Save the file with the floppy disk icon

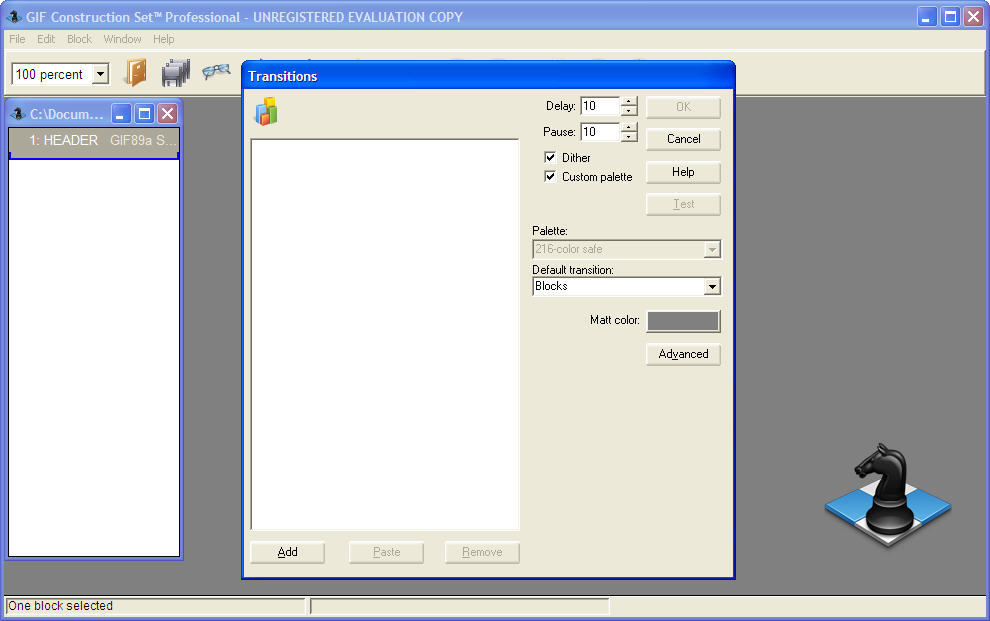176,72
